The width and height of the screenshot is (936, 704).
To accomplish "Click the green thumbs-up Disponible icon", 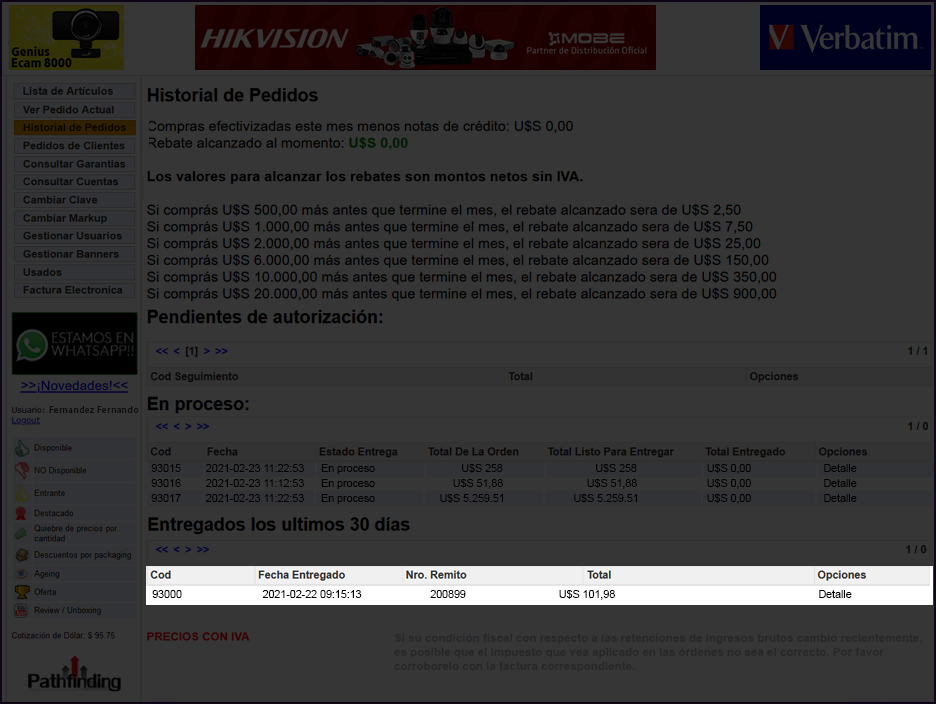I will 21,448.
